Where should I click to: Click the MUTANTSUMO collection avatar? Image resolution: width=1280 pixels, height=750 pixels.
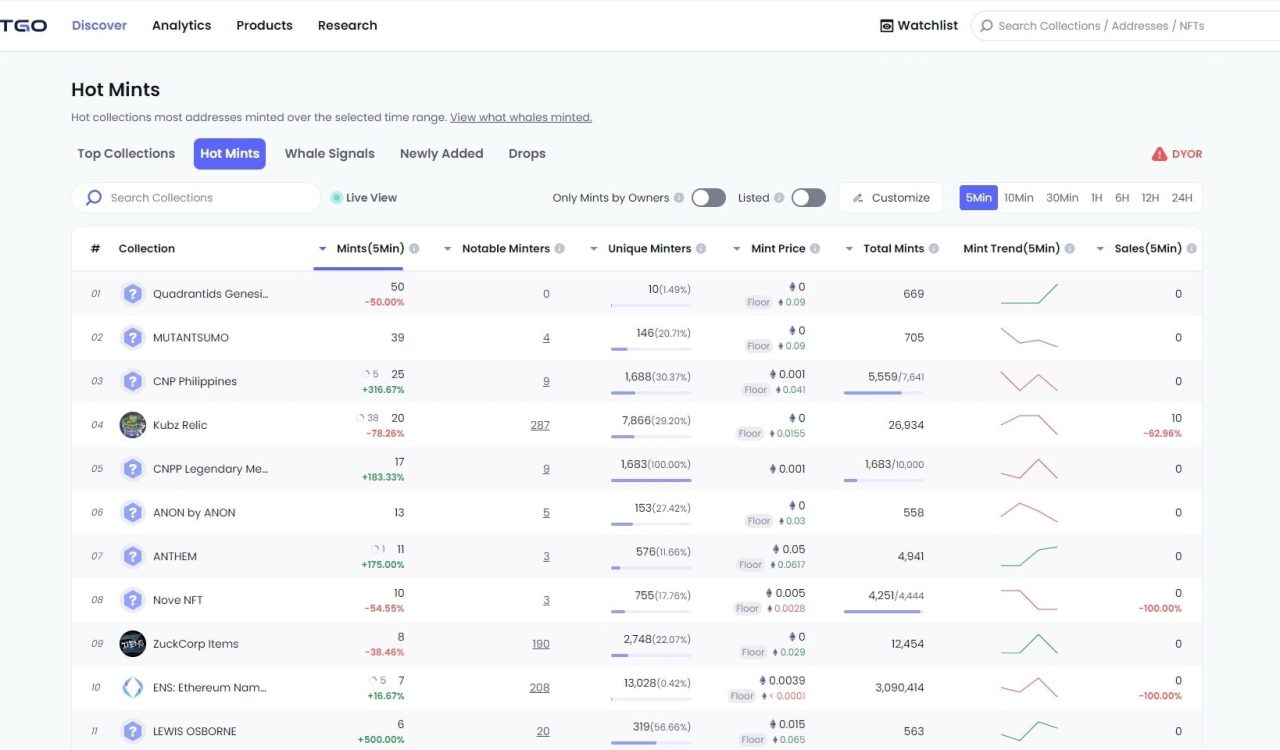(132, 338)
